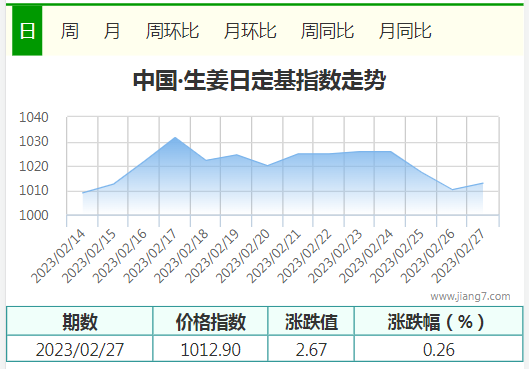Switch to the 周 (weekly) tab
529x369 pixels.
tap(70, 31)
